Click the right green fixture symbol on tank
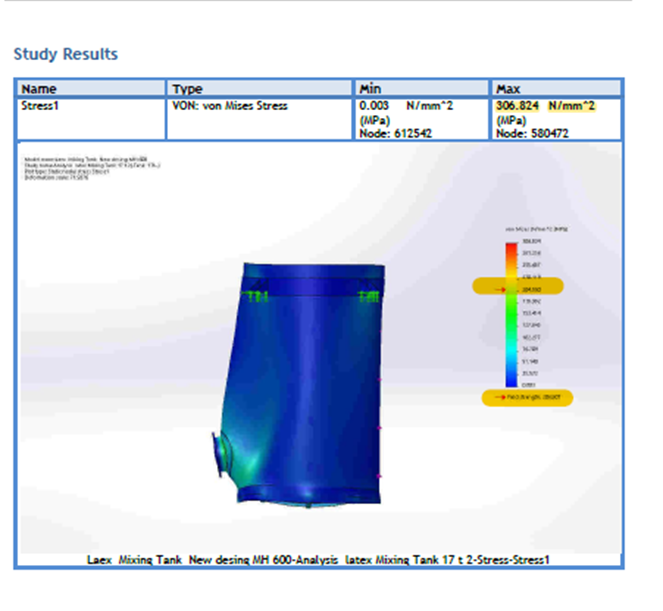The width and height of the screenshot is (663, 611). tap(368, 296)
